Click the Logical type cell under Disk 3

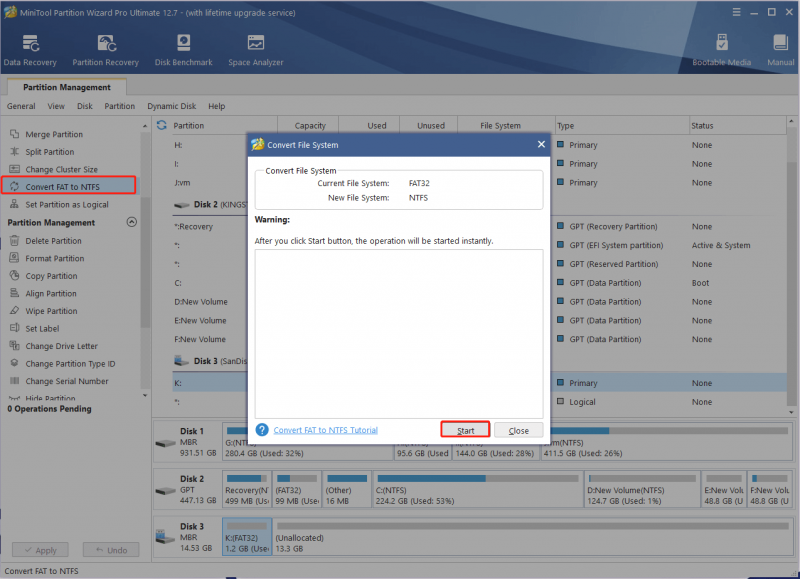(582, 402)
